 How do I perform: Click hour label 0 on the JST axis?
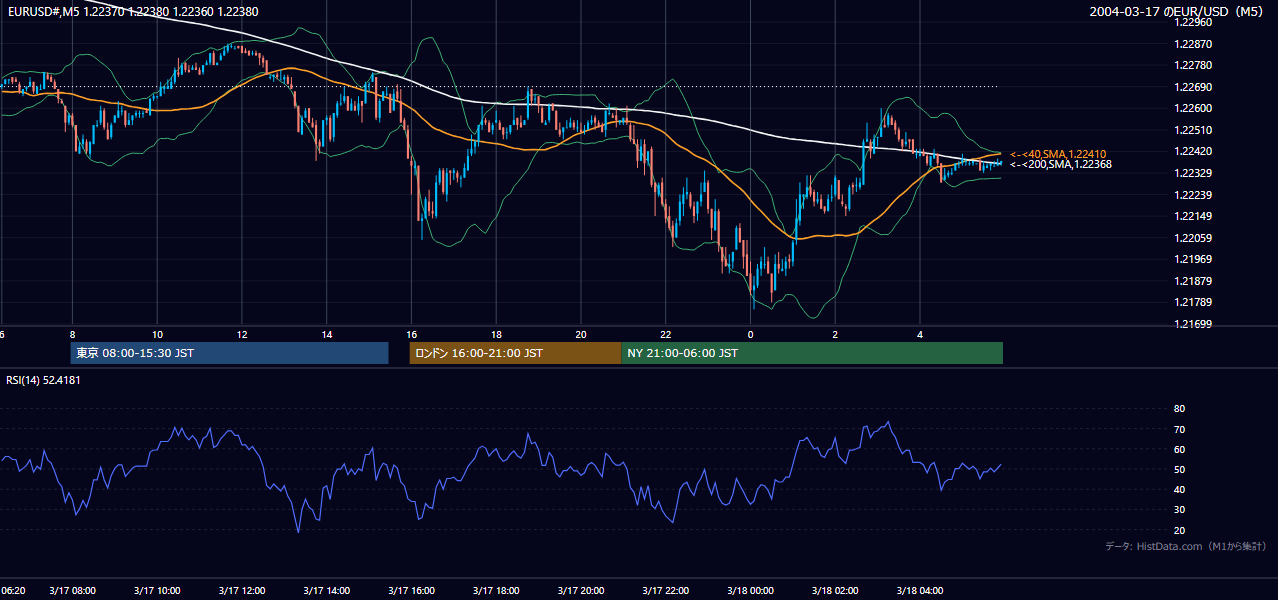tap(750, 334)
